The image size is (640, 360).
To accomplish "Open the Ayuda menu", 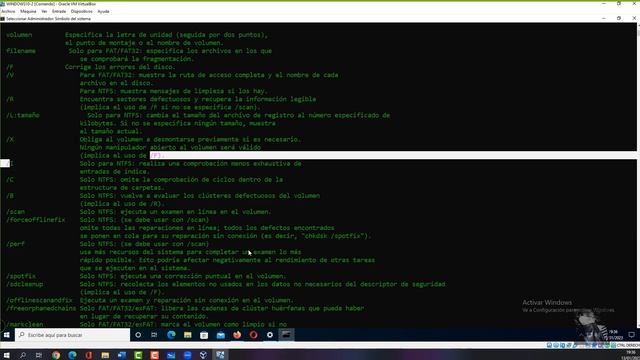I will pyautogui.click(x=103, y=11).
